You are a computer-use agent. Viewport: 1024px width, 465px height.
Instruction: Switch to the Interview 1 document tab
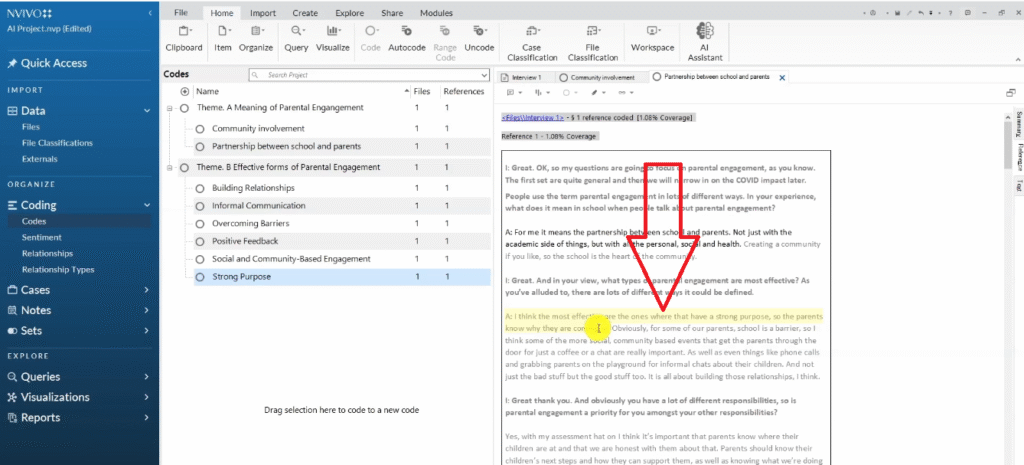point(526,77)
